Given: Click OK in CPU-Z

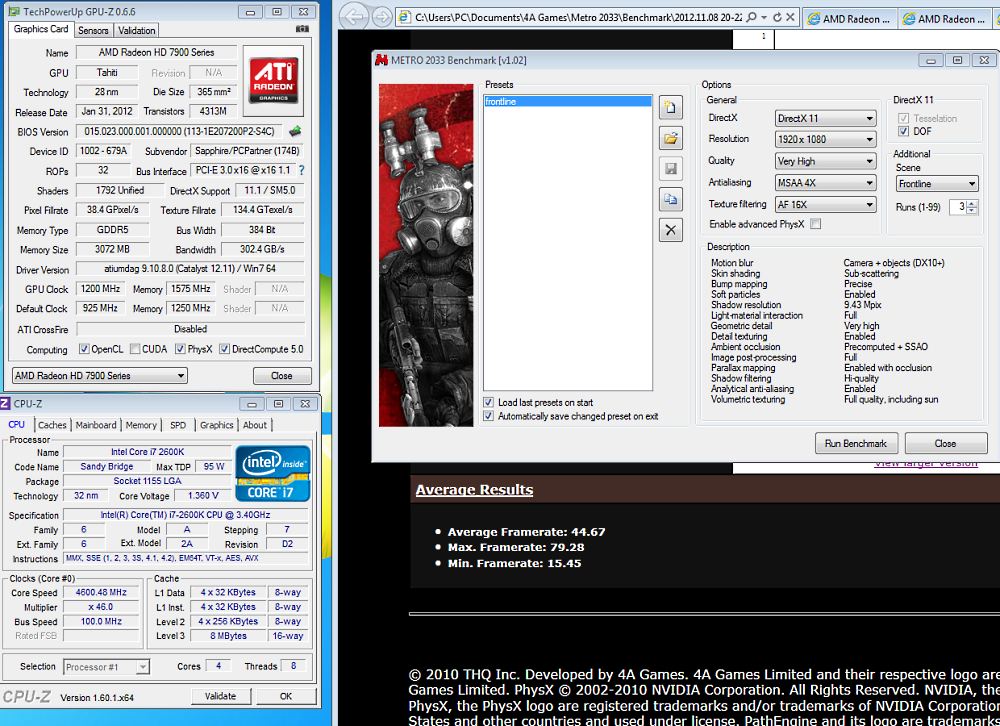Looking at the screenshot, I should click(x=286, y=696).
